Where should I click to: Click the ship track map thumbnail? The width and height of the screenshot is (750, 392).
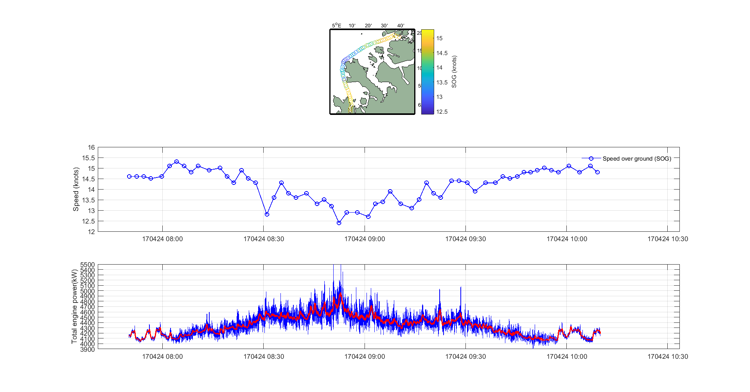[372, 72]
